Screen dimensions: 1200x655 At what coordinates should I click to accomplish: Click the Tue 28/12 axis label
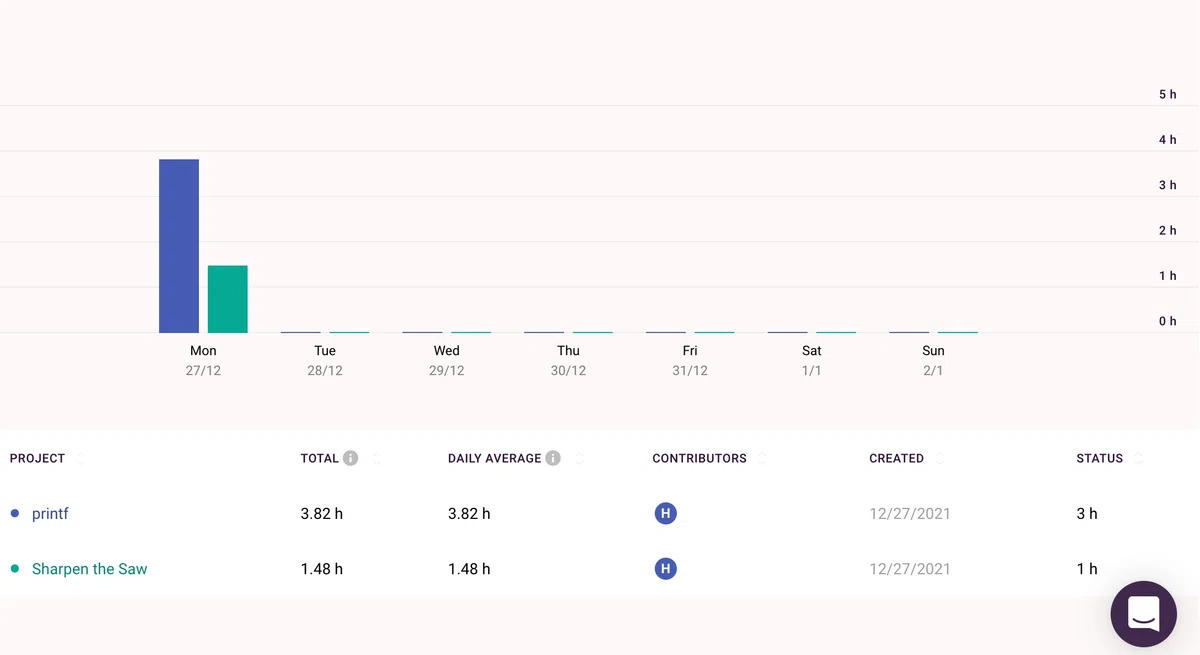tap(325, 360)
